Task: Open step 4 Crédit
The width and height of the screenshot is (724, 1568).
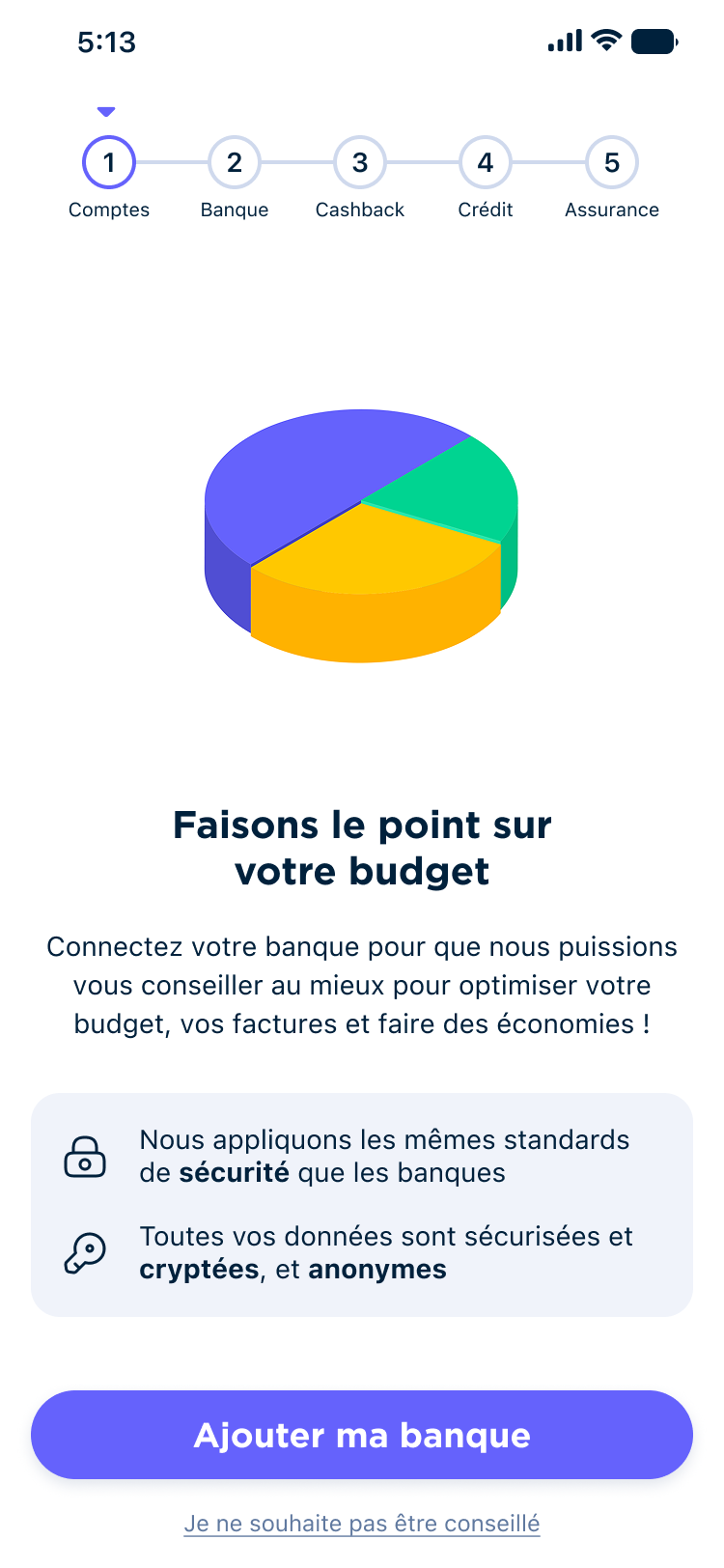Action: (486, 162)
